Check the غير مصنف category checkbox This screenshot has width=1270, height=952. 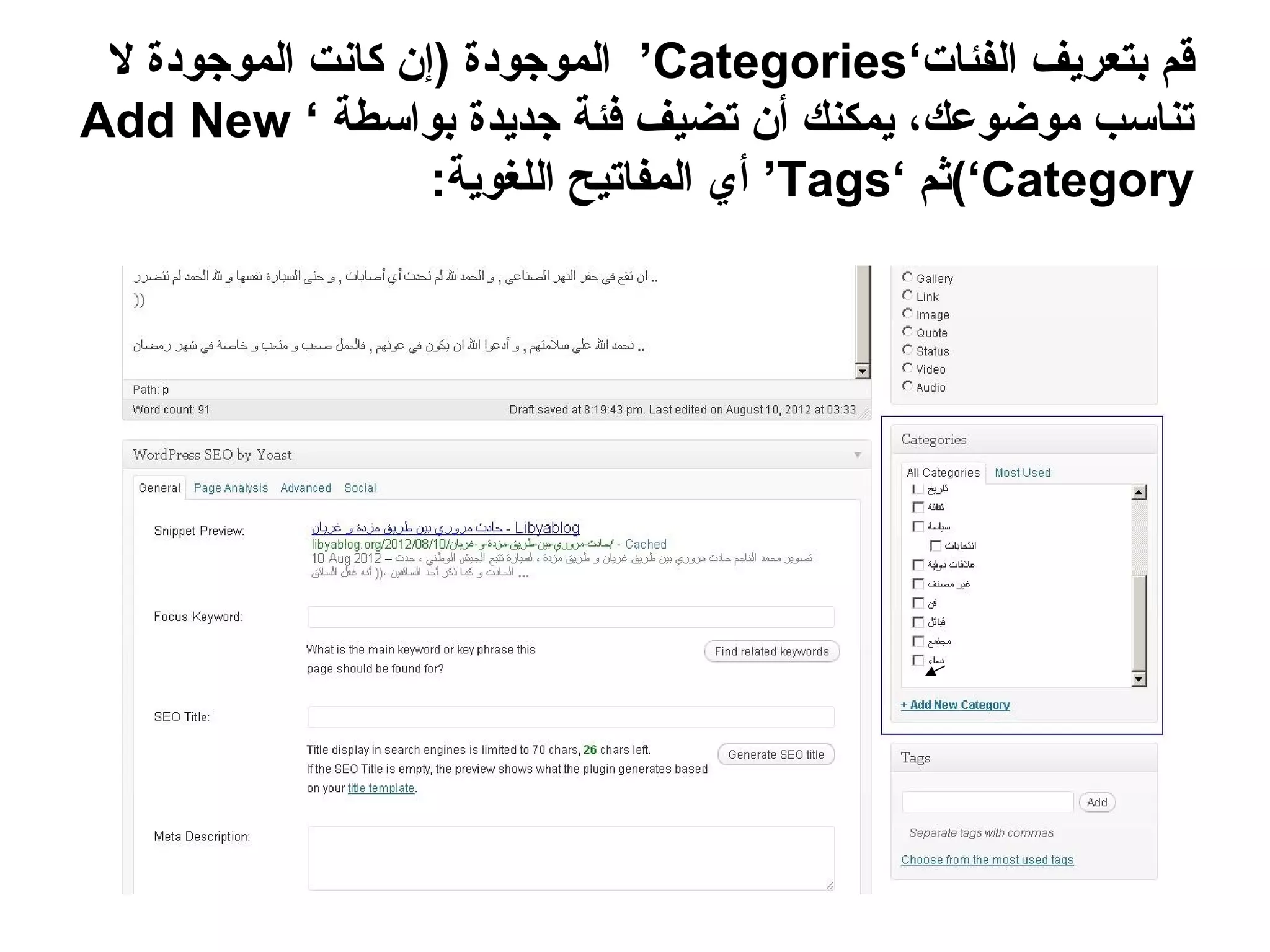tap(918, 584)
